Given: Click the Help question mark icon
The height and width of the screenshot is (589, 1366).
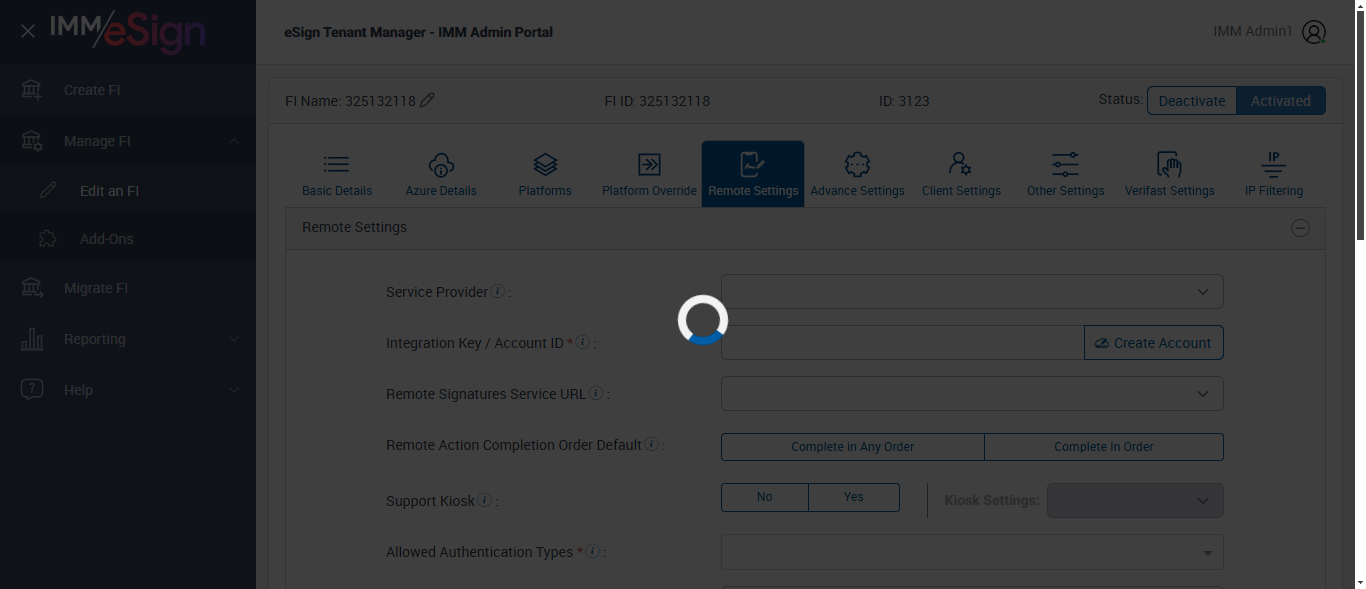Looking at the screenshot, I should pyautogui.click(x=32, y=390).
